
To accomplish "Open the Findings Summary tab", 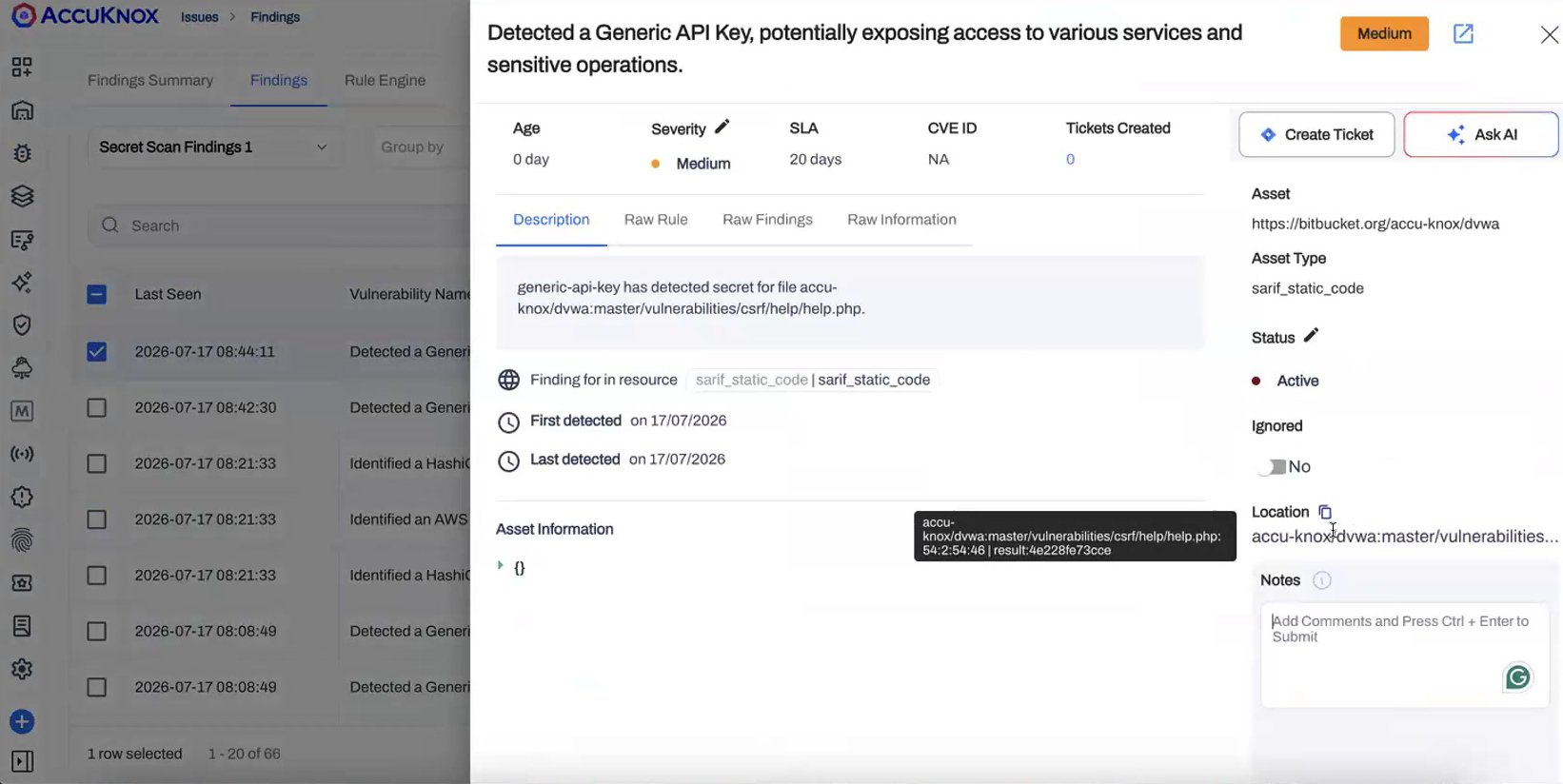I will pyautogui.click(x=150, y=80).
